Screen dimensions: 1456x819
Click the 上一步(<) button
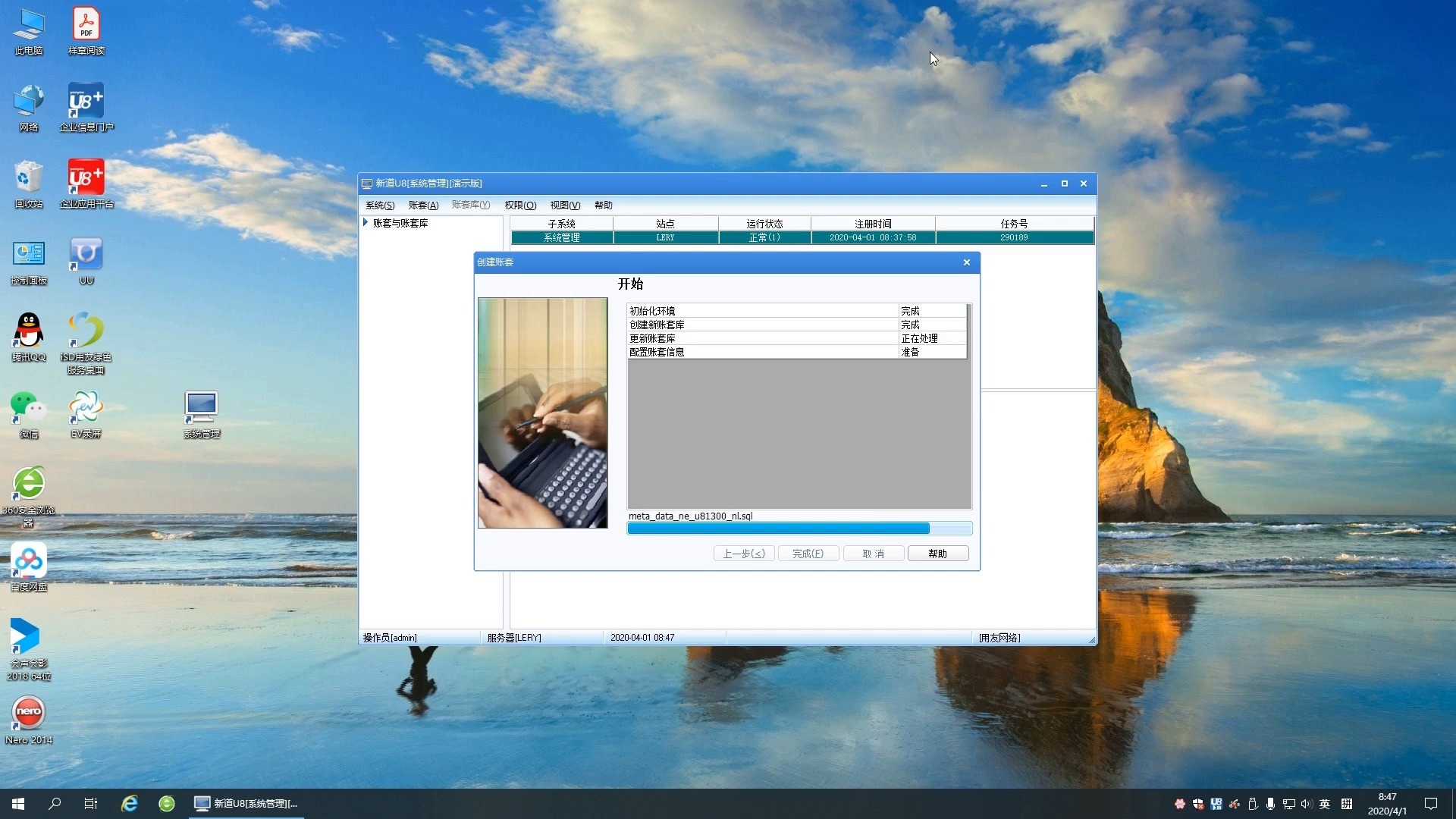point(744,554)
